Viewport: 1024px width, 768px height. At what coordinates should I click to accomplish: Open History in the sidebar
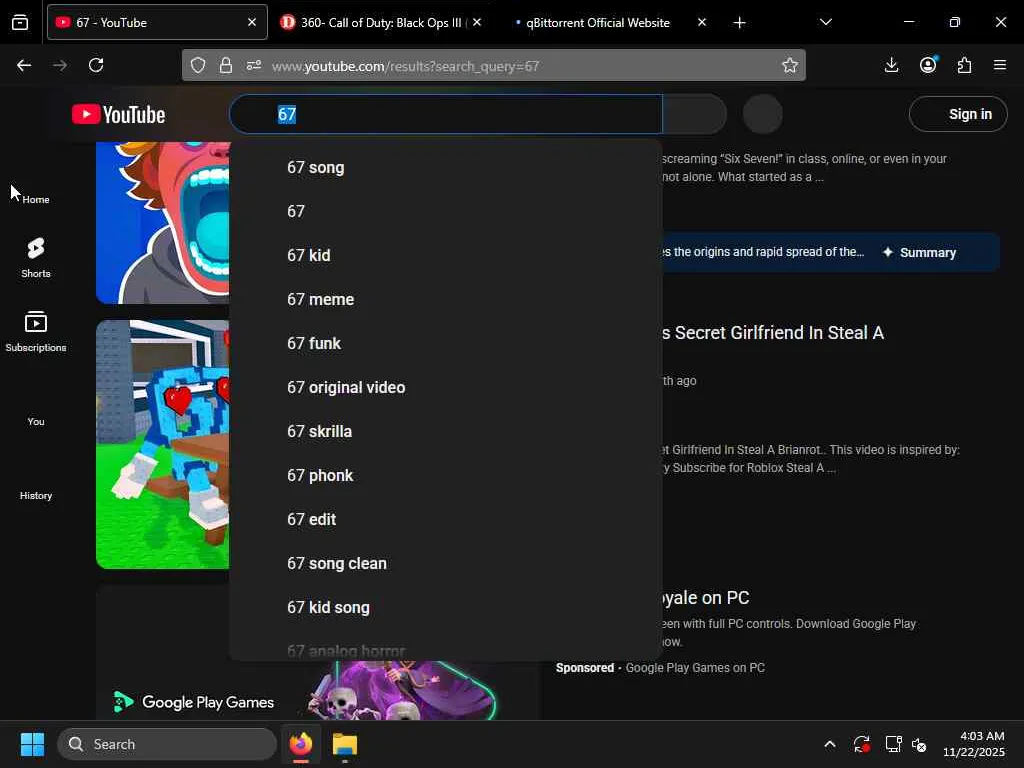pos(36,495)
